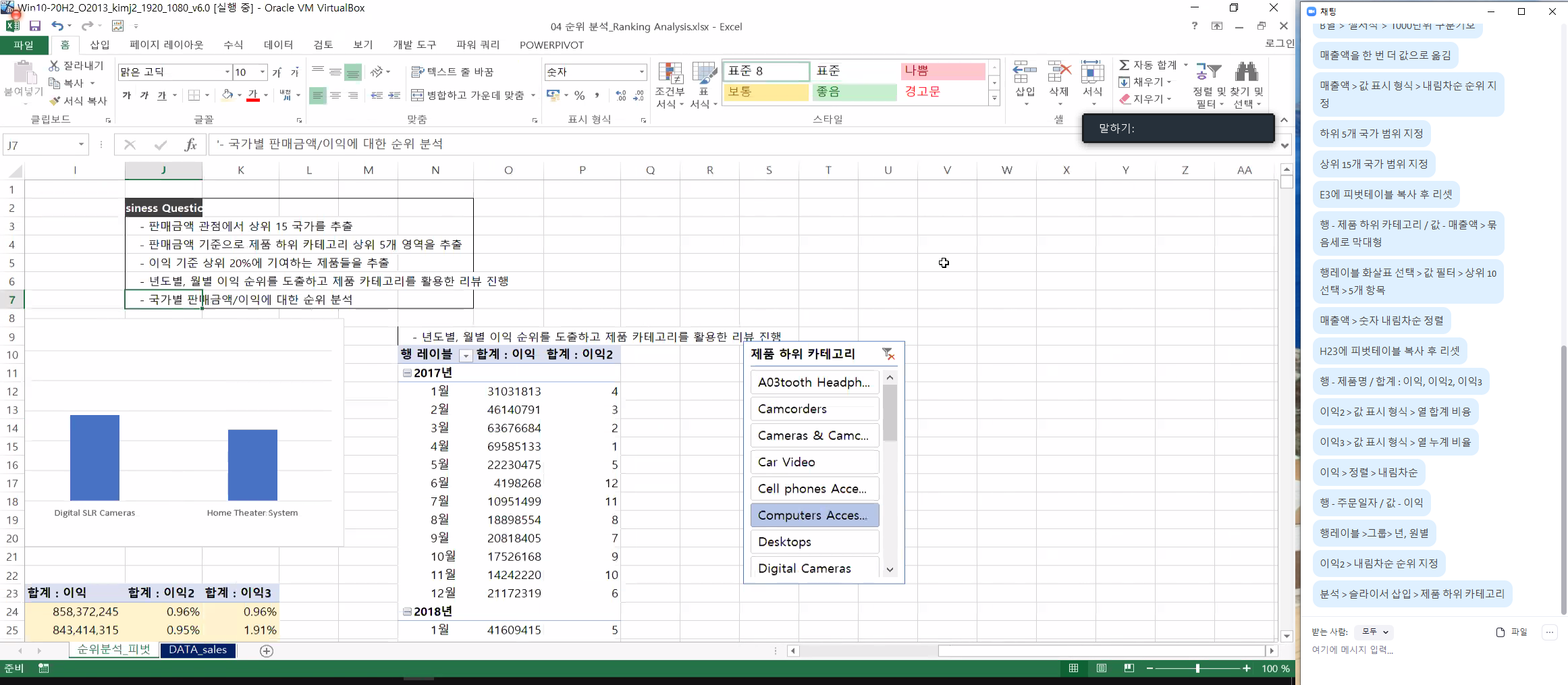Open Conditional Formatting (조건부 서식)

click(x=670, y=85)
